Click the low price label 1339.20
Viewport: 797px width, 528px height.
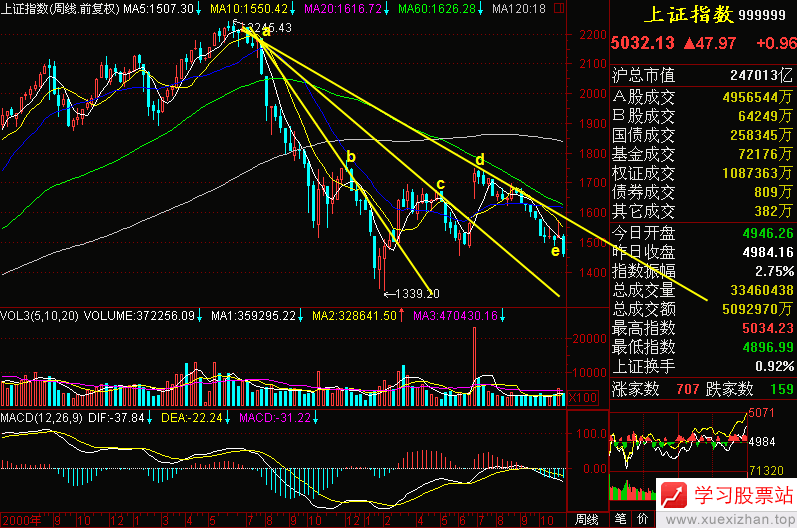(x=417, y=294)
